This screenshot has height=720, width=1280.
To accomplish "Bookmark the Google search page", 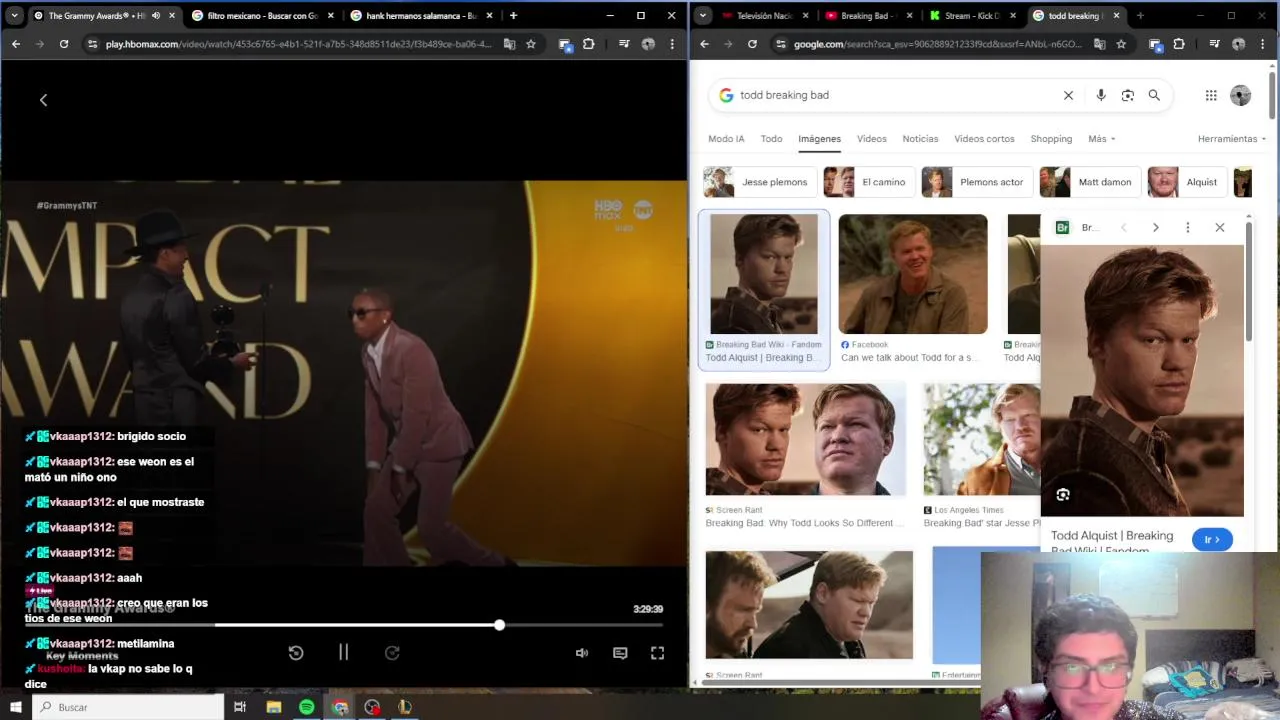I will pos(1121,44).
